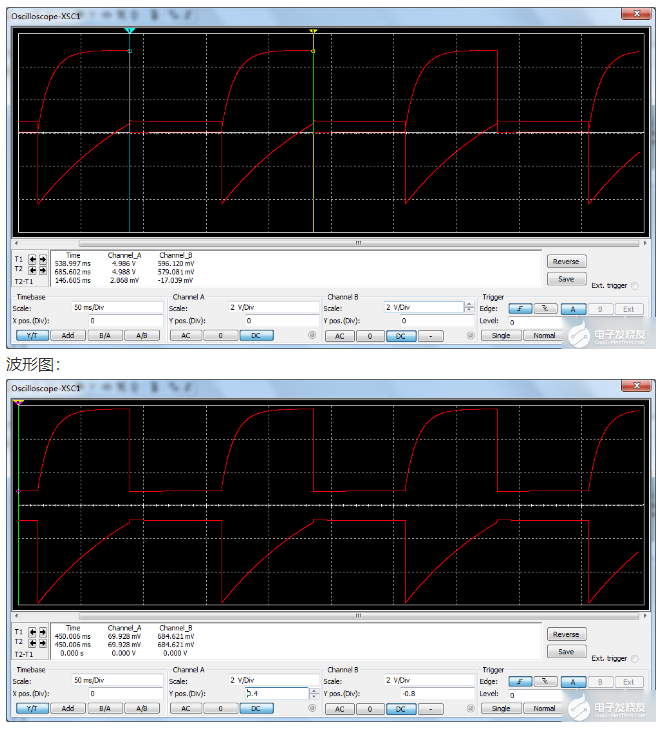
Task: Set Channel A coupling to AC, upper oscilloscope
Action: [x=185, y=336]
